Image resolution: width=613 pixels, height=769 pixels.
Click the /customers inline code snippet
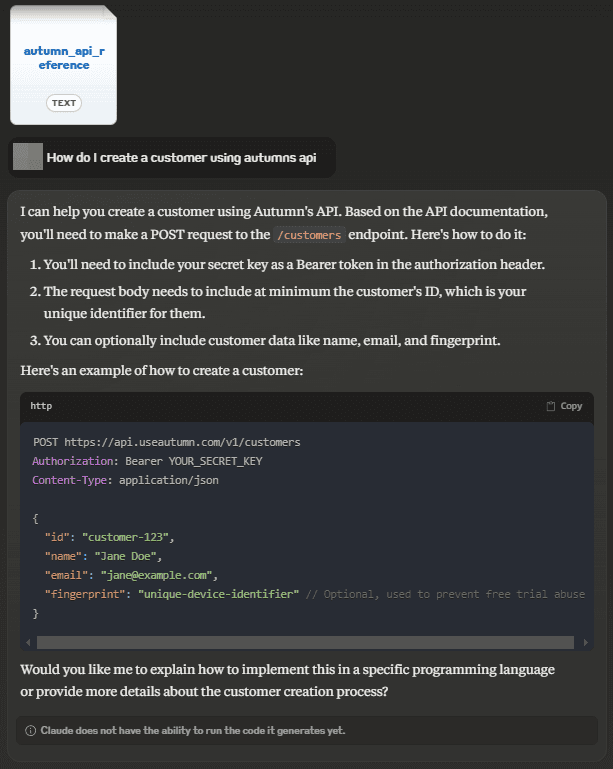coord(309,235)
